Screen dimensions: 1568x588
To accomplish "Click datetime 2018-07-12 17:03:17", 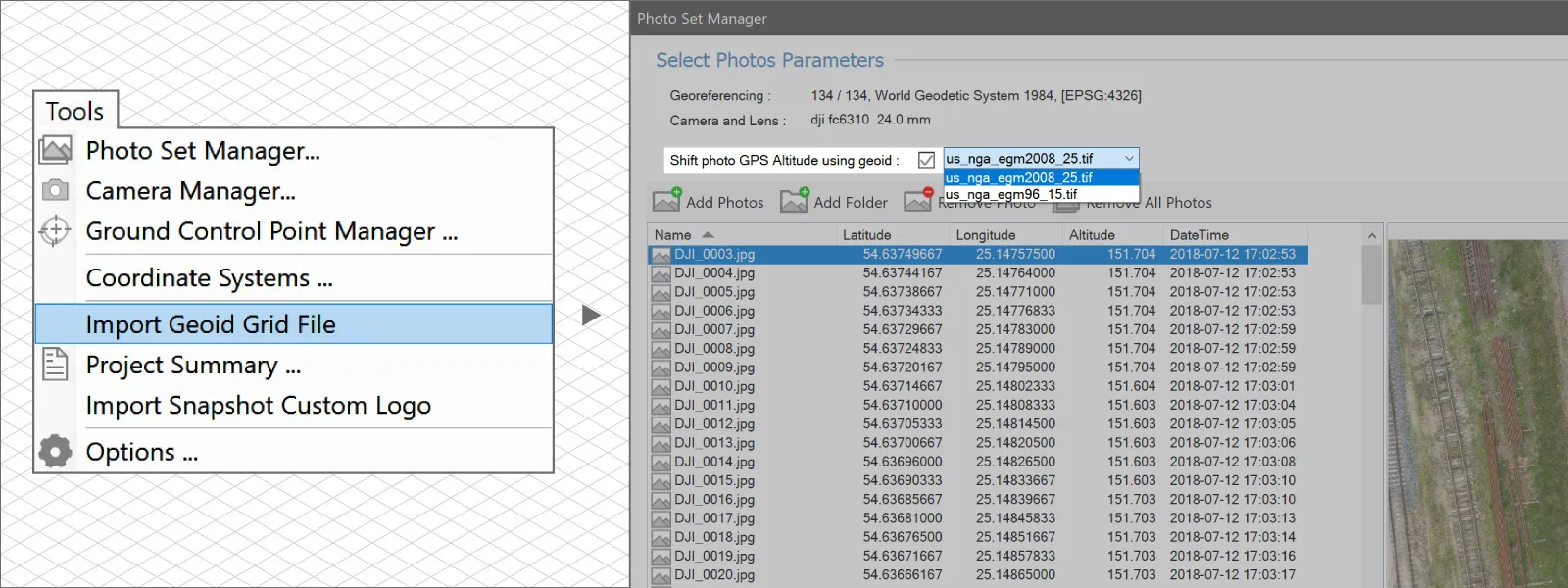I will click(1233, 575).
